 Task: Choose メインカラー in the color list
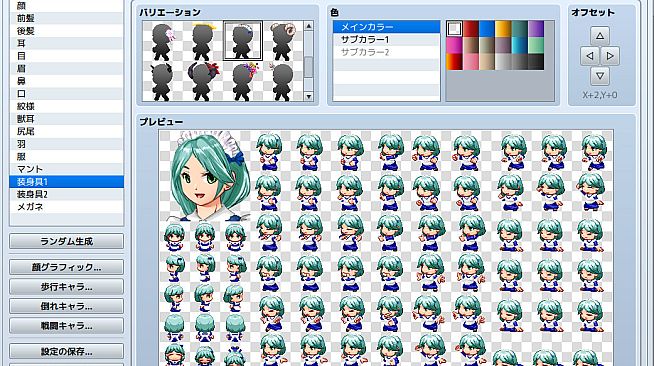[x=386, y=27]
